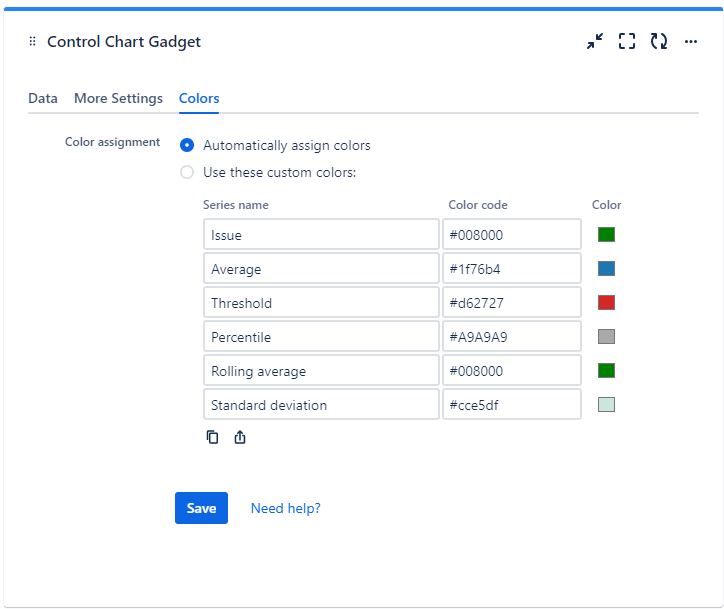Copy the color settings icon
The image size is (724, 609).
pos(212,437)
